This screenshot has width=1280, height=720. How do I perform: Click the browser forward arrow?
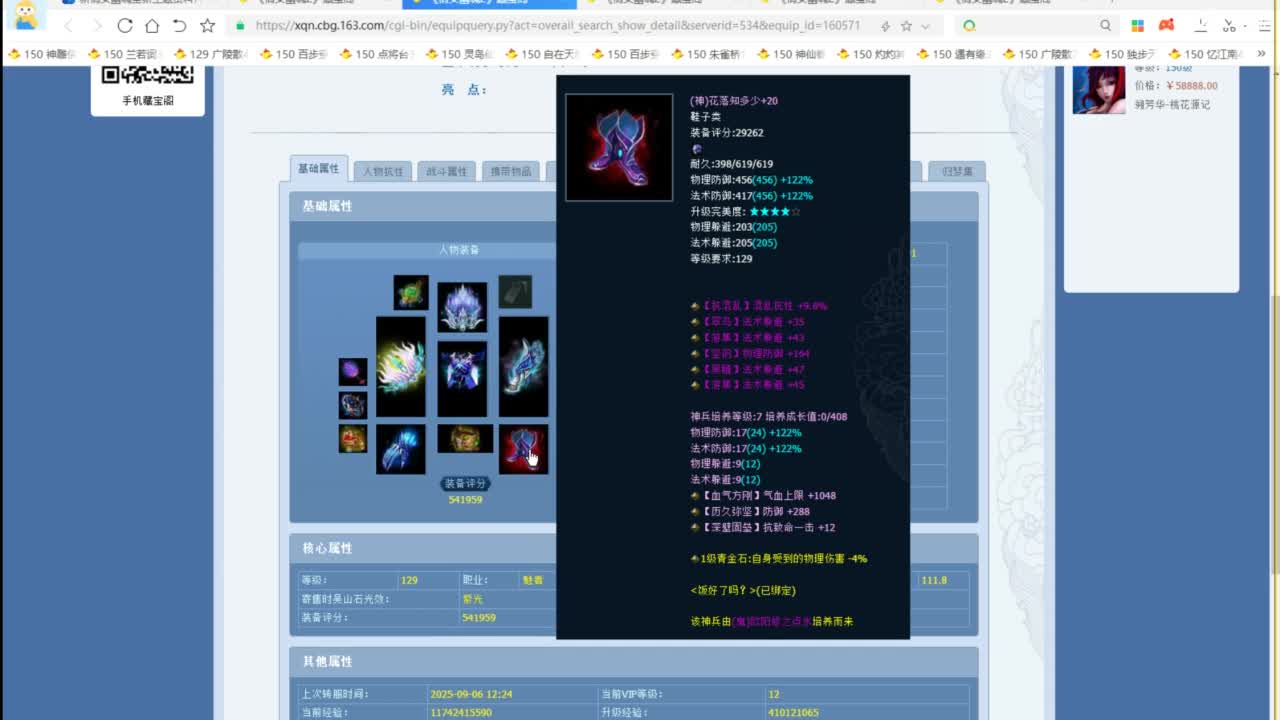tap(96, 25)
